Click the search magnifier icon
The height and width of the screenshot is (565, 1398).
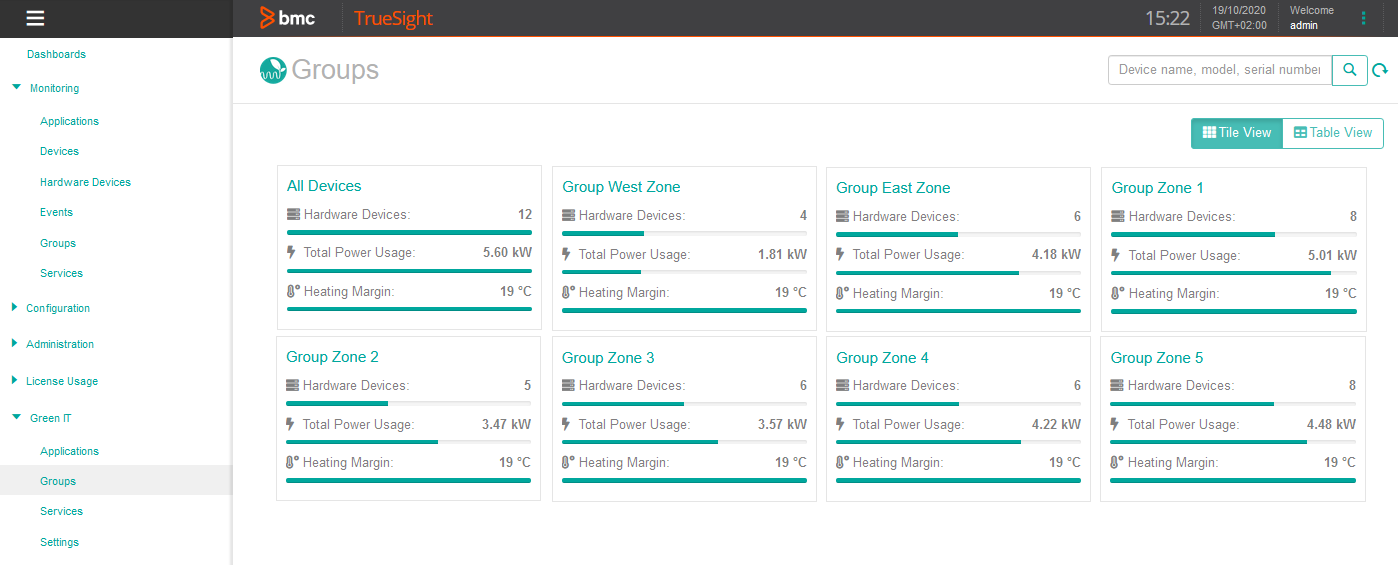[x=1350, y=70]
